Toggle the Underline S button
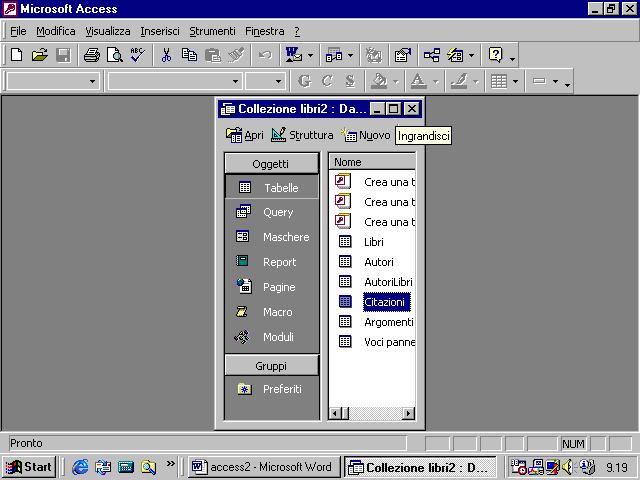Image resolution: width=640 pixels, height=480 pixels. pyautogui.click(x=350, y=81)
